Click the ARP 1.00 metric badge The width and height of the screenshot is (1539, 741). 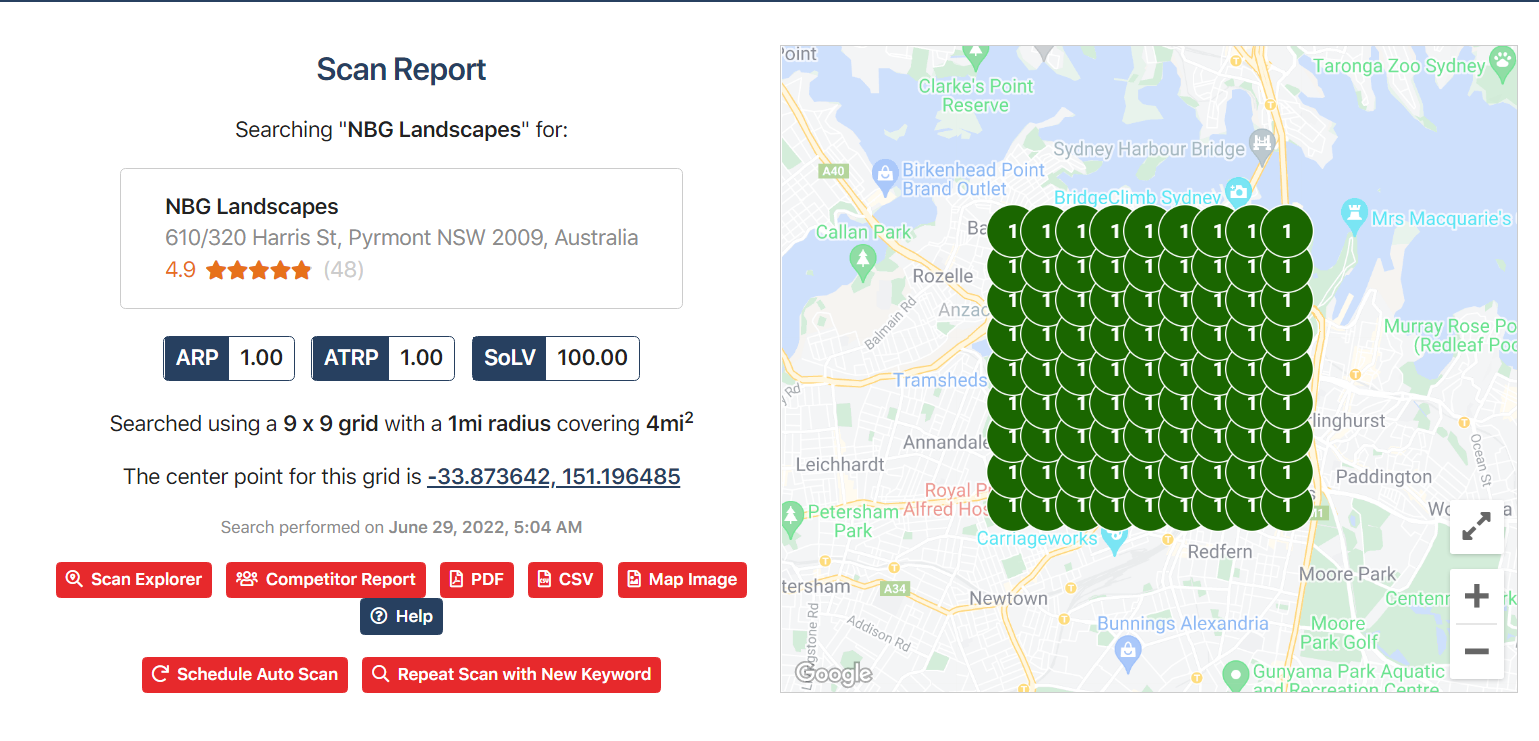click(x=229, y=358)
